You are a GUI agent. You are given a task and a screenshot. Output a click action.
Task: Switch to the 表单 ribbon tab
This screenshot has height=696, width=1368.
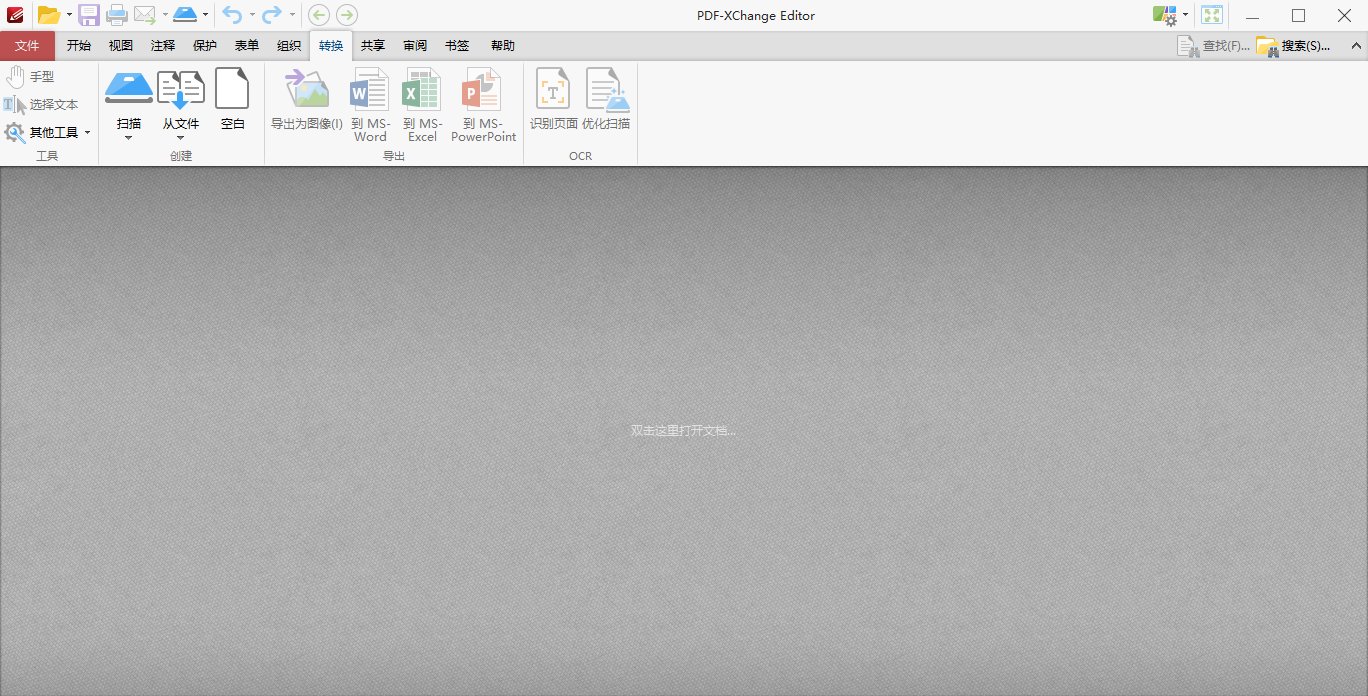point(247,45)
